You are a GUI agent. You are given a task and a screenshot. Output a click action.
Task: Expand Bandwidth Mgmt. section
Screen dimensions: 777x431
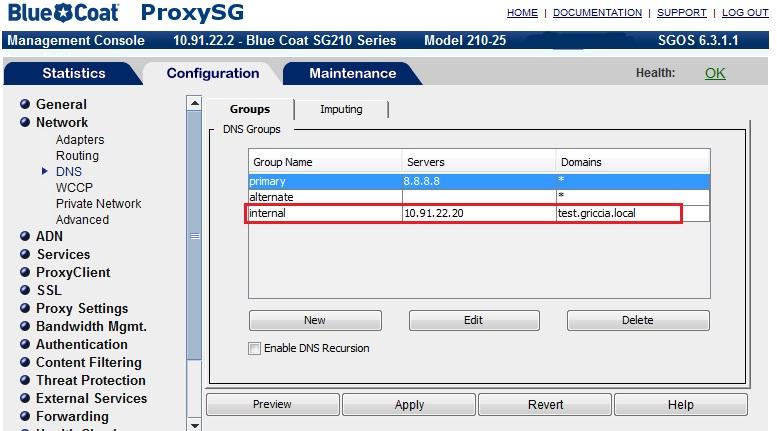91,326
